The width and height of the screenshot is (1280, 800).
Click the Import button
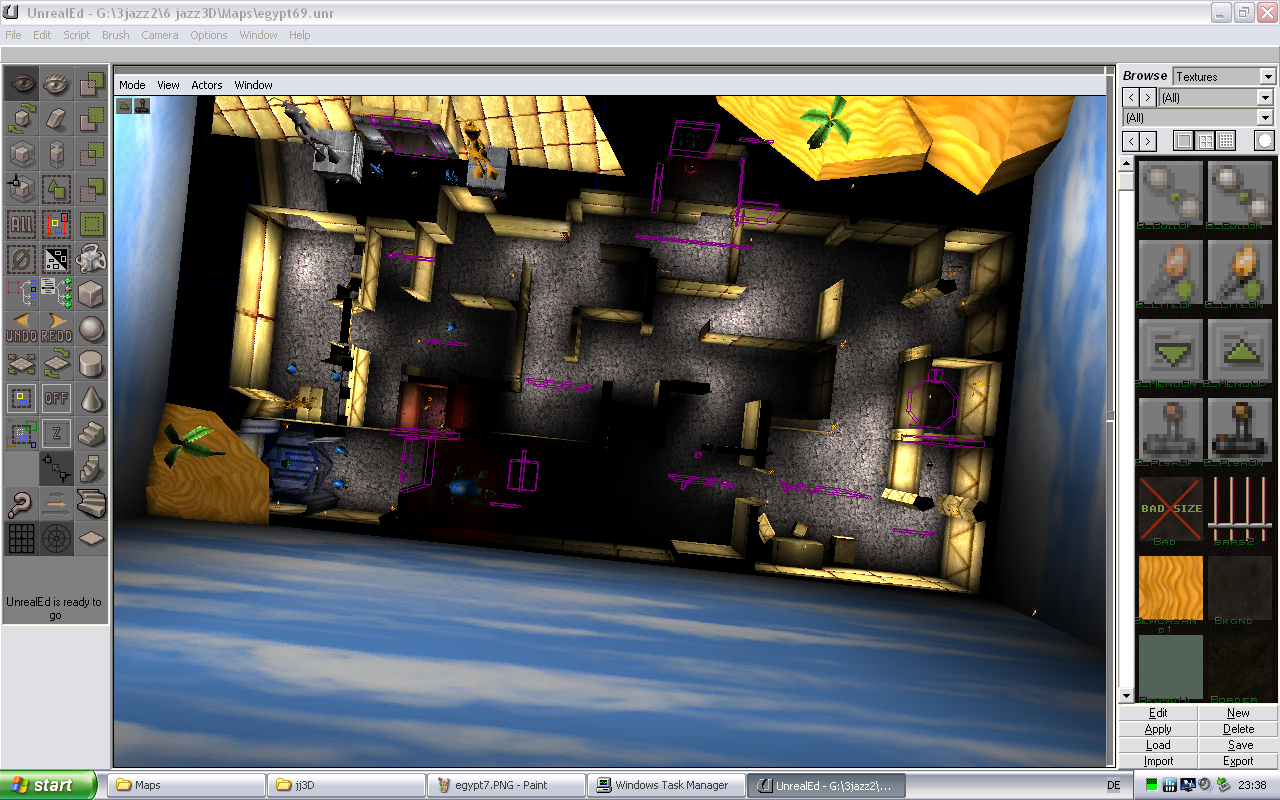(1158, 761)
